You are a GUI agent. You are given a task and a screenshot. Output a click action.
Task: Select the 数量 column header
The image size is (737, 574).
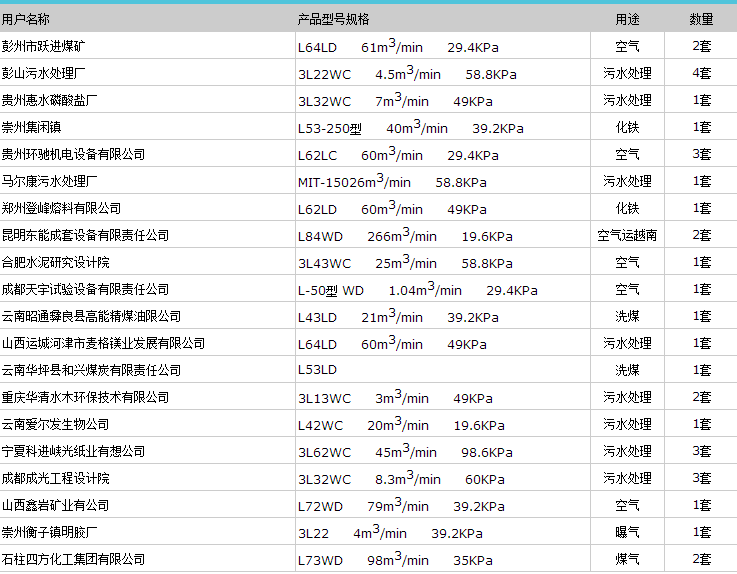click(x=701, y=19)
